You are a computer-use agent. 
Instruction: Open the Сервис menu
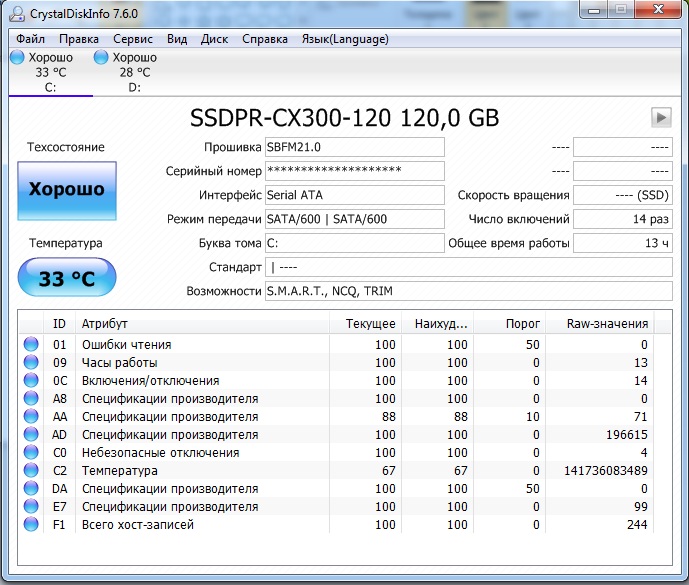(133, 39)
